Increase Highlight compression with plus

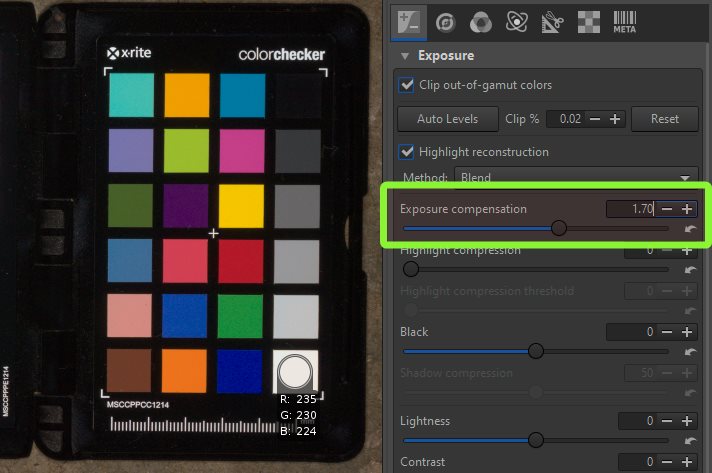click(x=687, y=251)
